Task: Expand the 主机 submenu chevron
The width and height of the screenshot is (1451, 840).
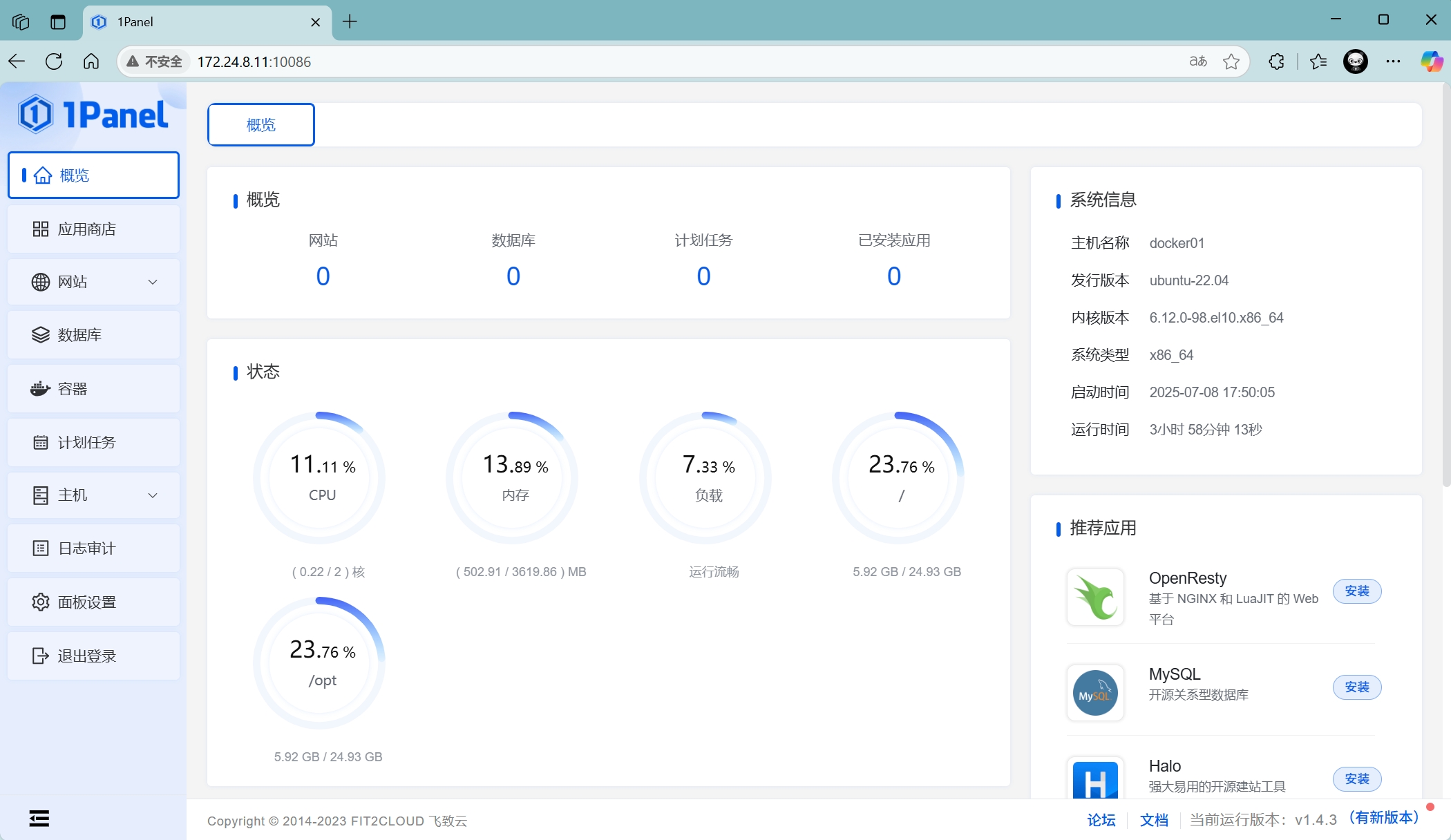Action: click(153, 495)
